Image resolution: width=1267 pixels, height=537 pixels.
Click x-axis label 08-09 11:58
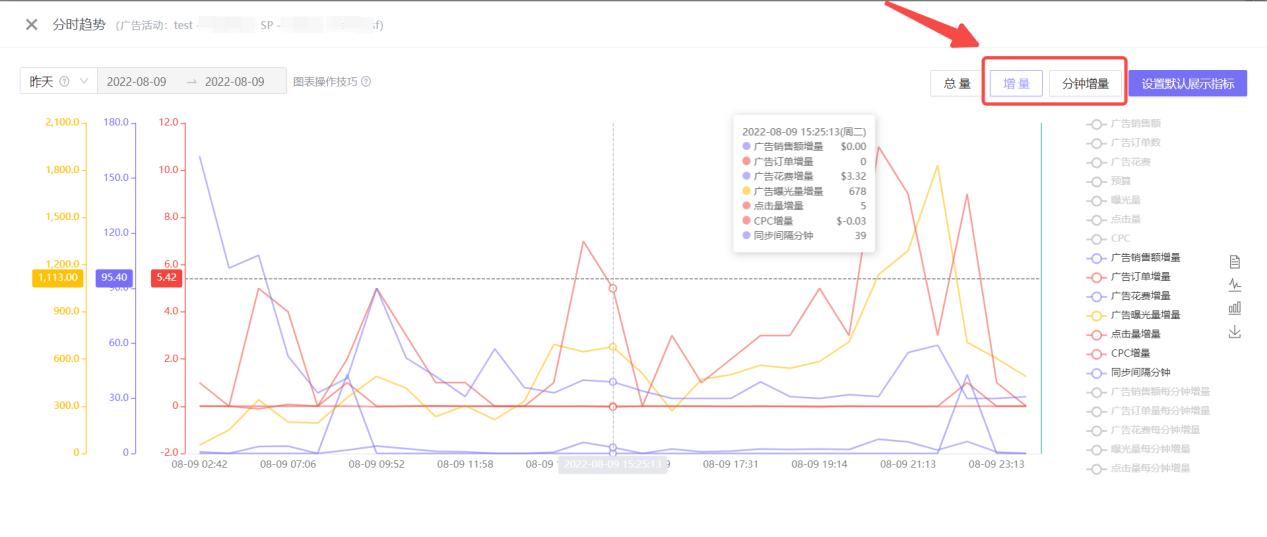pyautogui.click(x=466, y=464)
